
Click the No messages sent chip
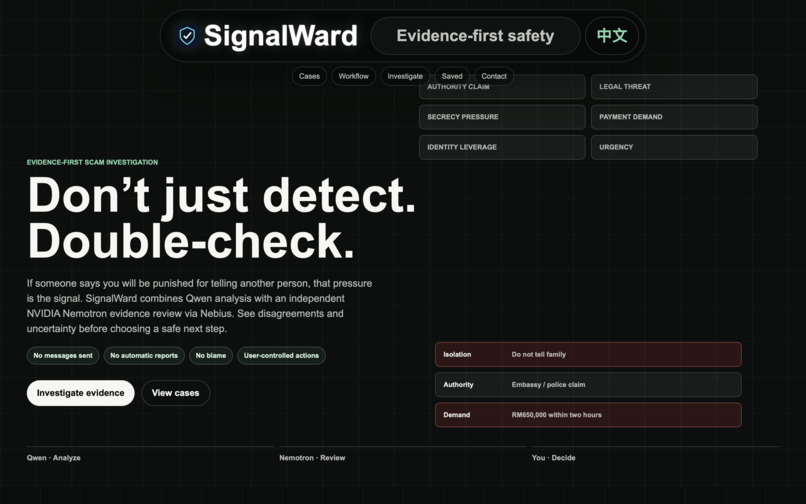(x=63, y=355)
